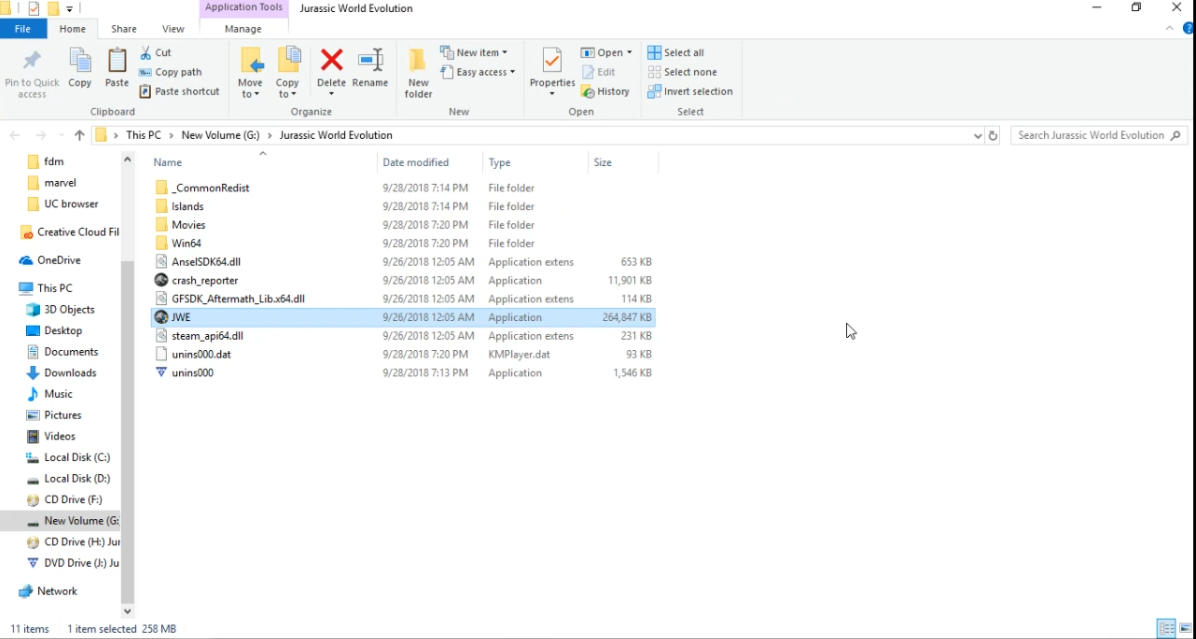Viewport: 1196px width, 639px height.
Task: Open UC browser folder in sidebar
Action: (70, 204)
